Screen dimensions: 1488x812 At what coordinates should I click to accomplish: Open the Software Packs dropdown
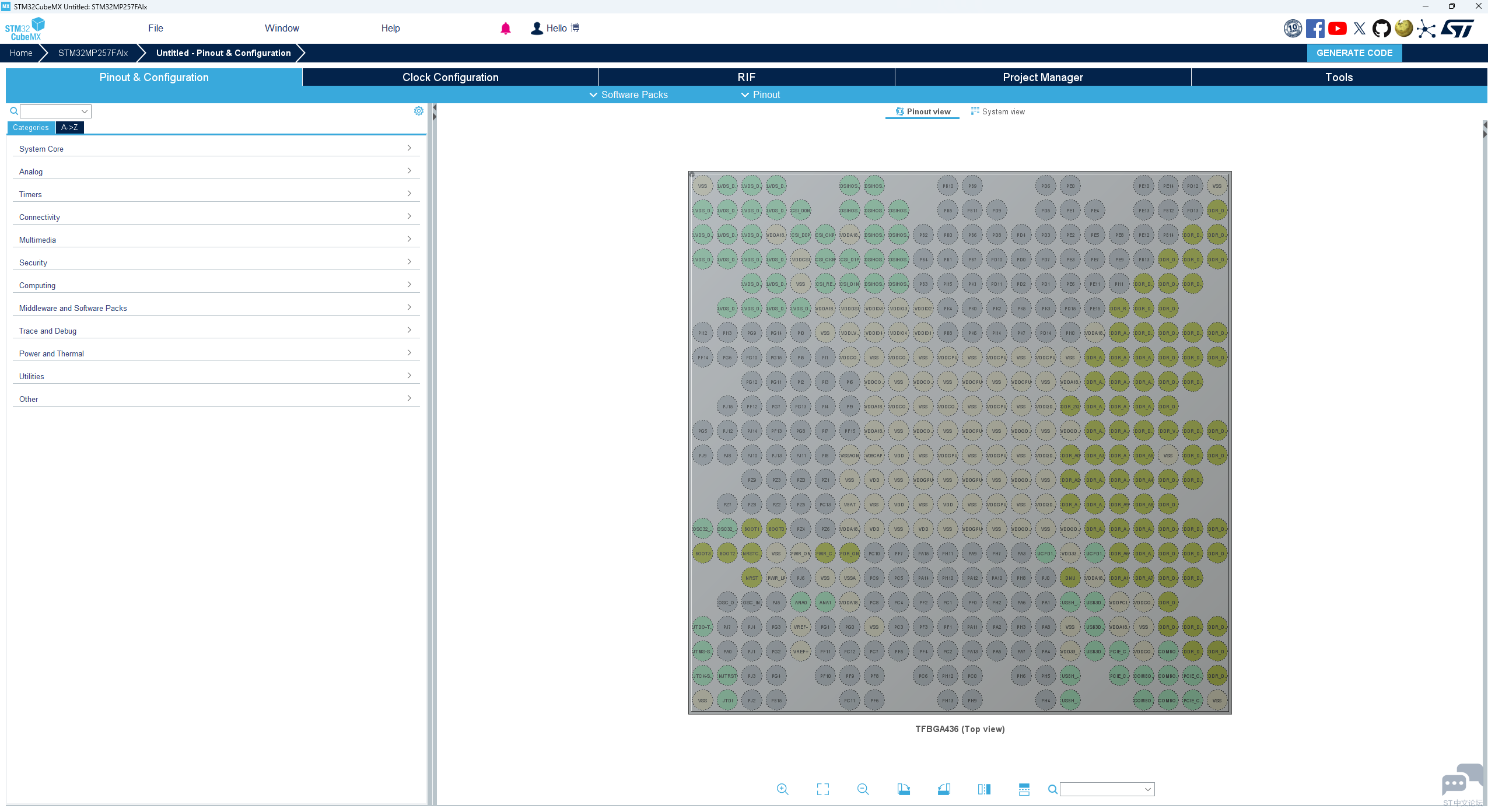[628, 94]
